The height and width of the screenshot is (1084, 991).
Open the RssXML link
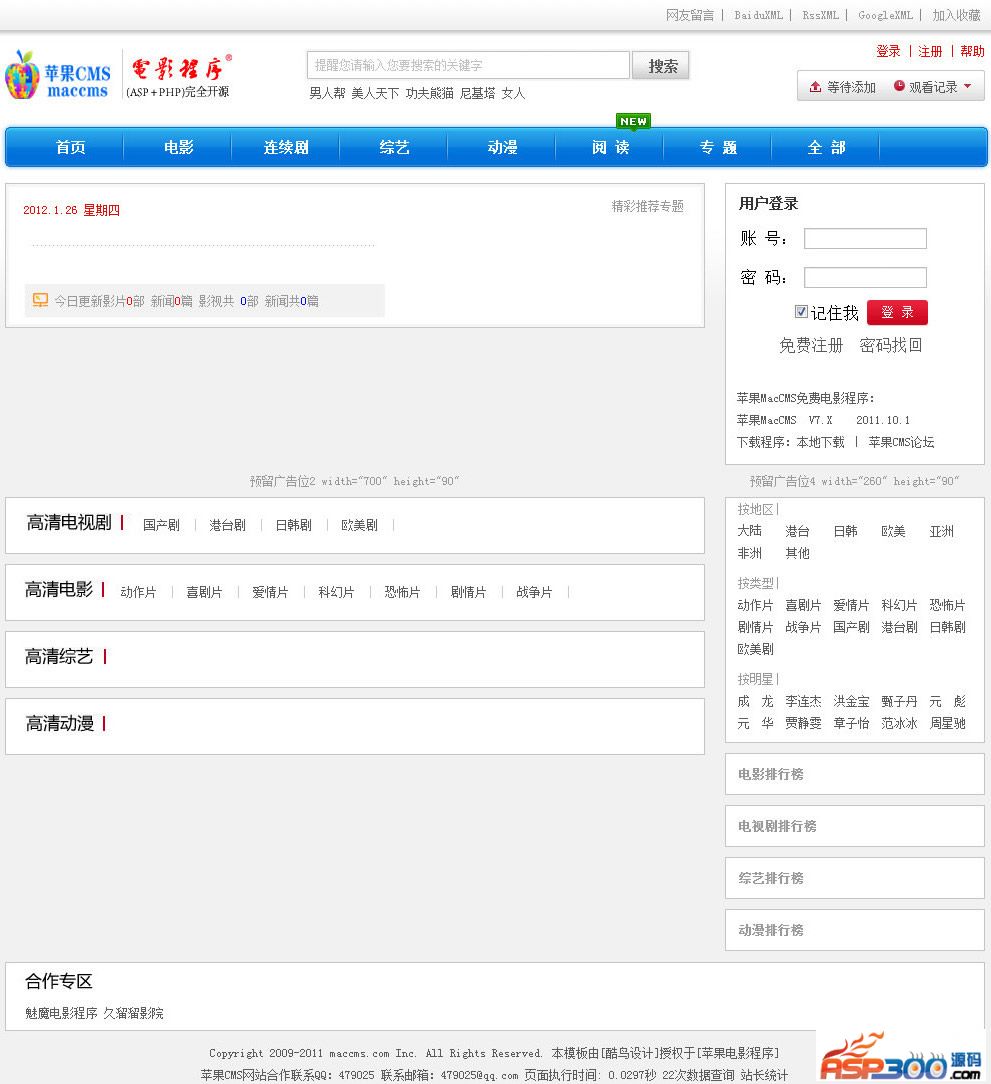(x=820, y=15)
